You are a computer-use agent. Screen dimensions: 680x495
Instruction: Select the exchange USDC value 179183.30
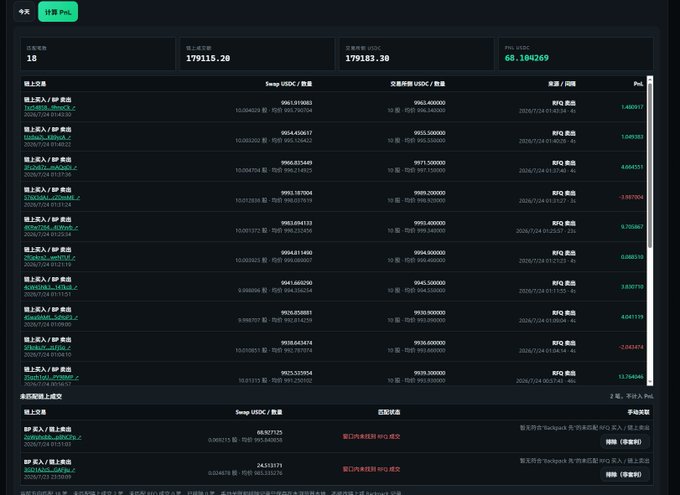[x=367, y=58]
